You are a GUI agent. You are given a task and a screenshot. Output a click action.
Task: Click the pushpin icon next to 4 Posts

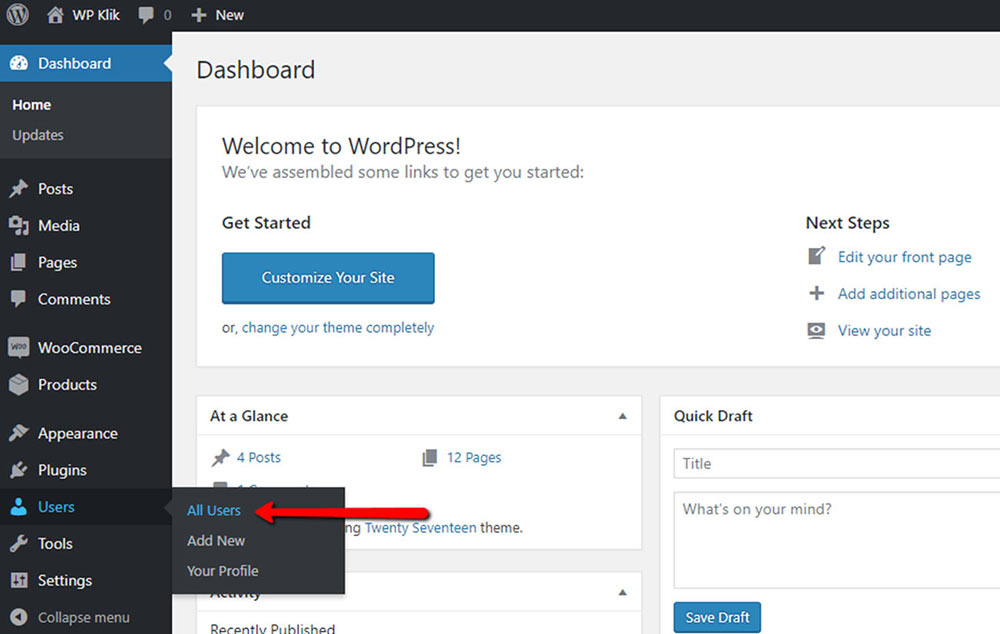[221, 457]
